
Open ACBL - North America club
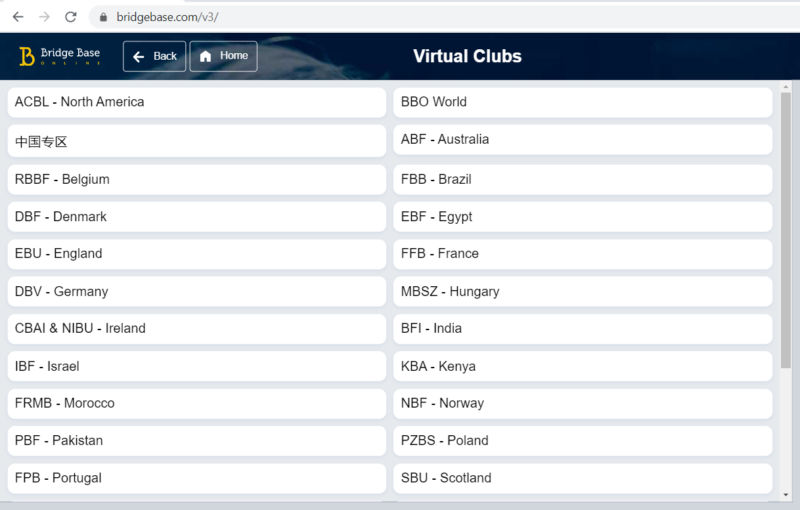point(197,102)
